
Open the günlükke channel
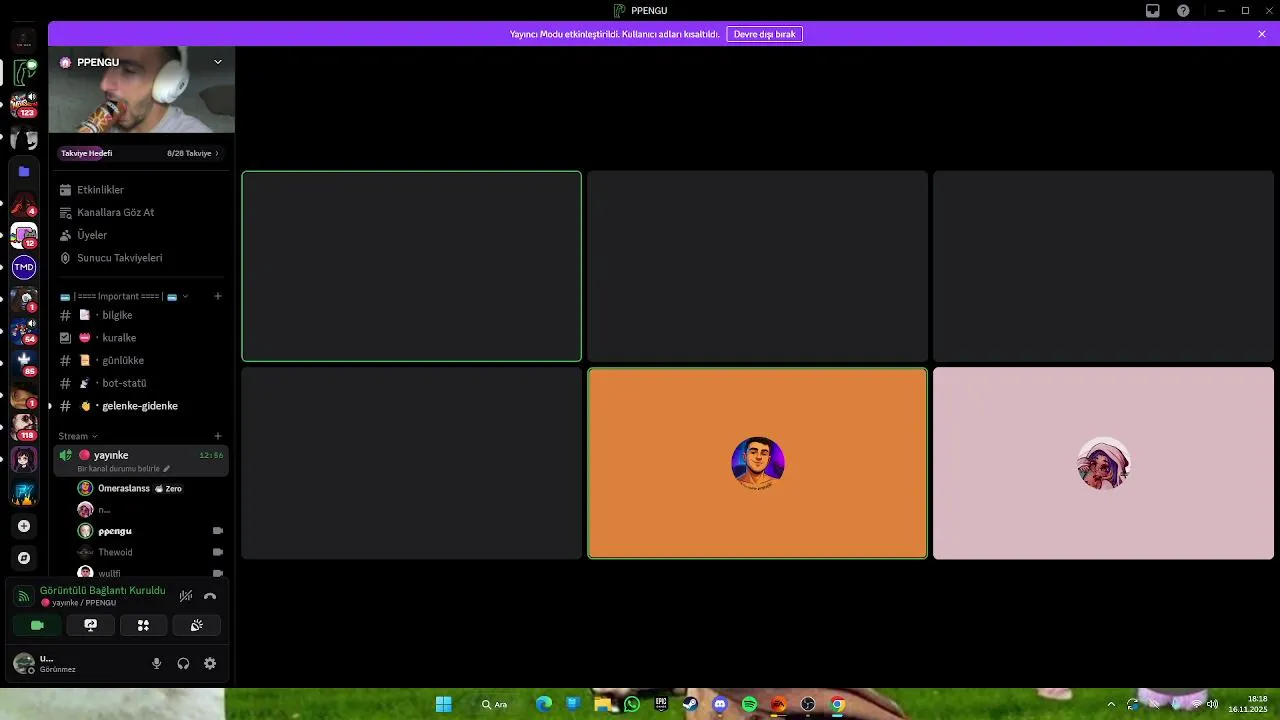[140, 360]
